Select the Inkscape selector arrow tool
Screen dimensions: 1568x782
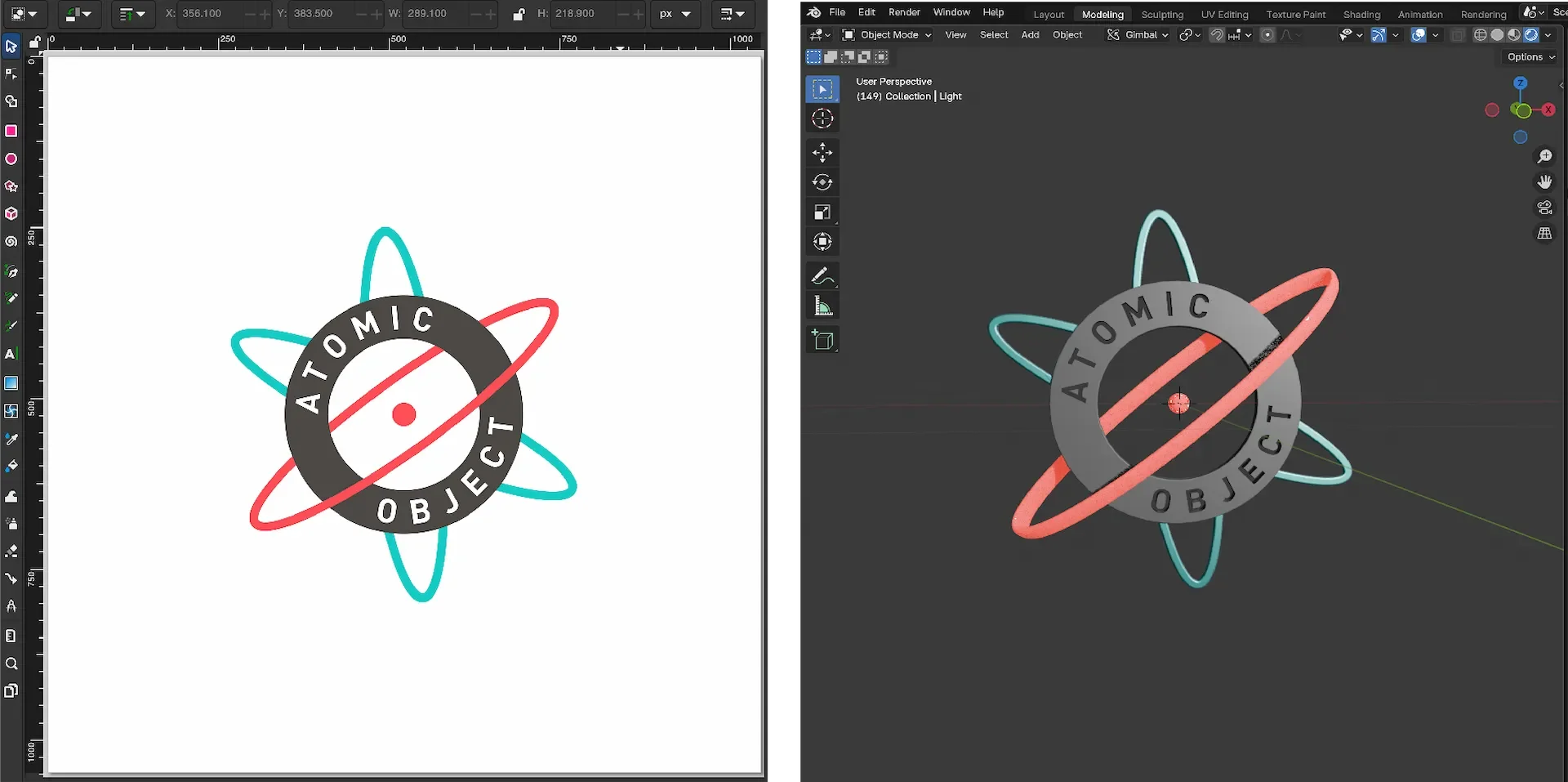[11, 46]
